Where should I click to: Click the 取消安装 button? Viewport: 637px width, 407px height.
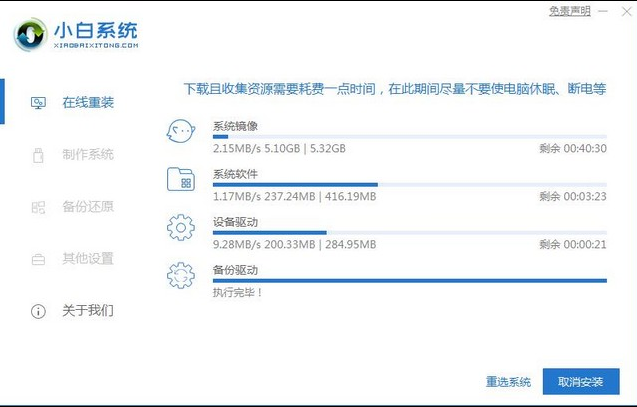pyautogui.click(x=580, y=382)
